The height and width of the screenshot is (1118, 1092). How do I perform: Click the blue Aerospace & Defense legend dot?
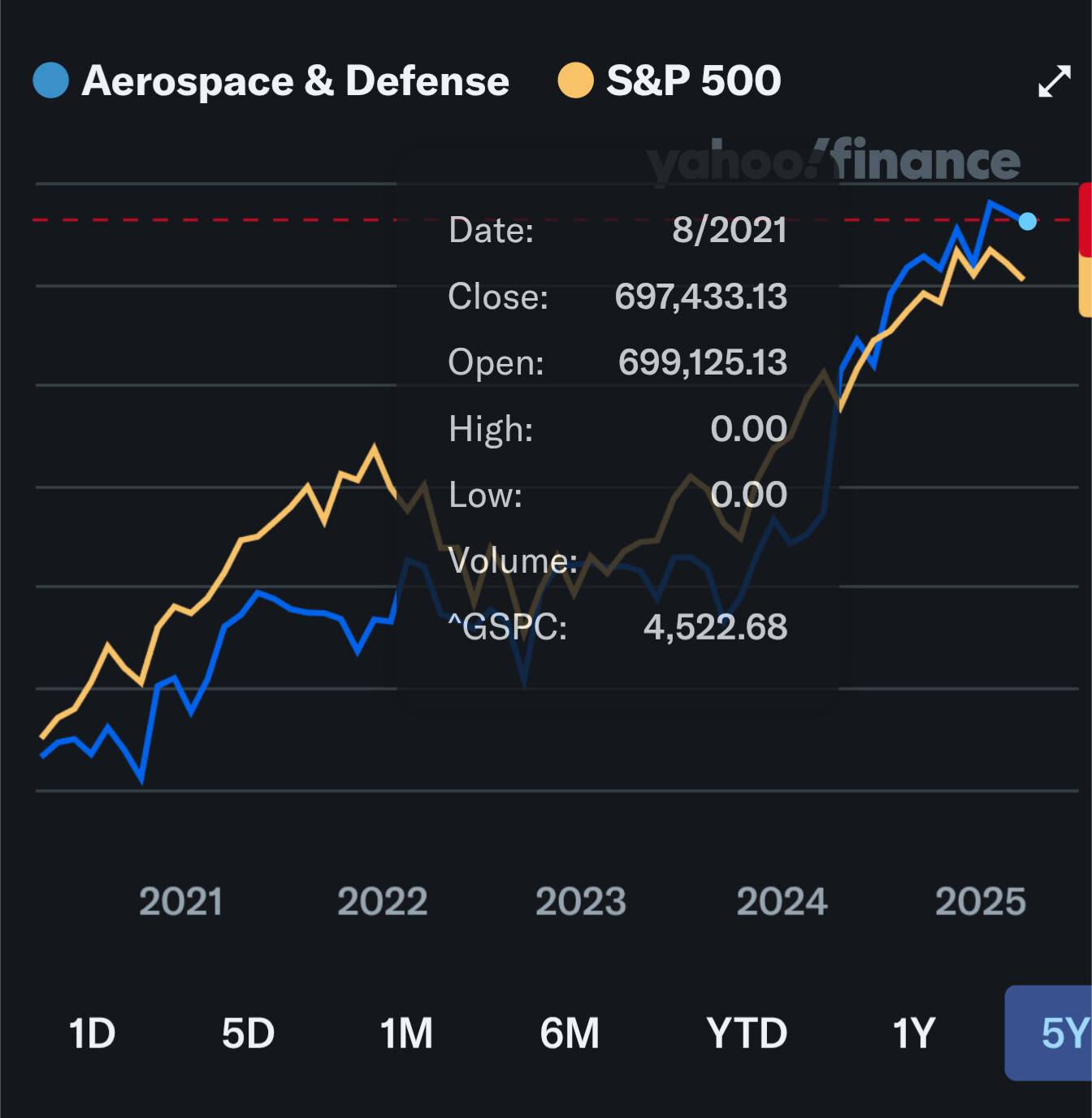click(50, 80)
